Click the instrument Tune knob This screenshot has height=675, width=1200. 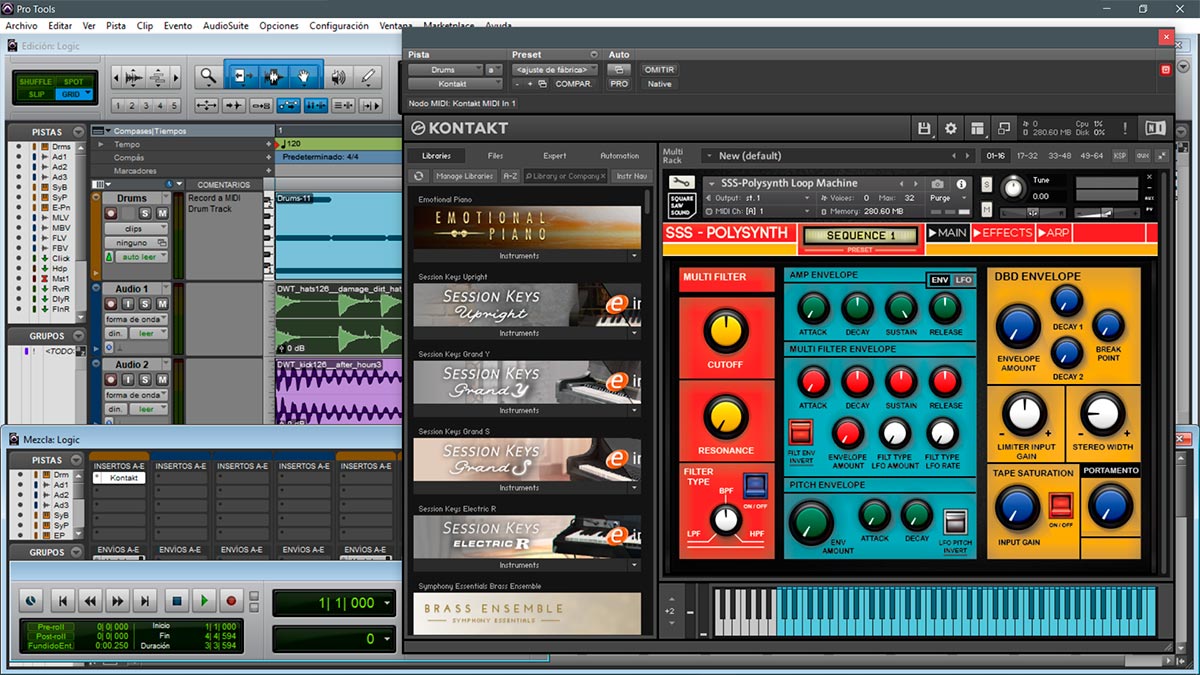1013,186
